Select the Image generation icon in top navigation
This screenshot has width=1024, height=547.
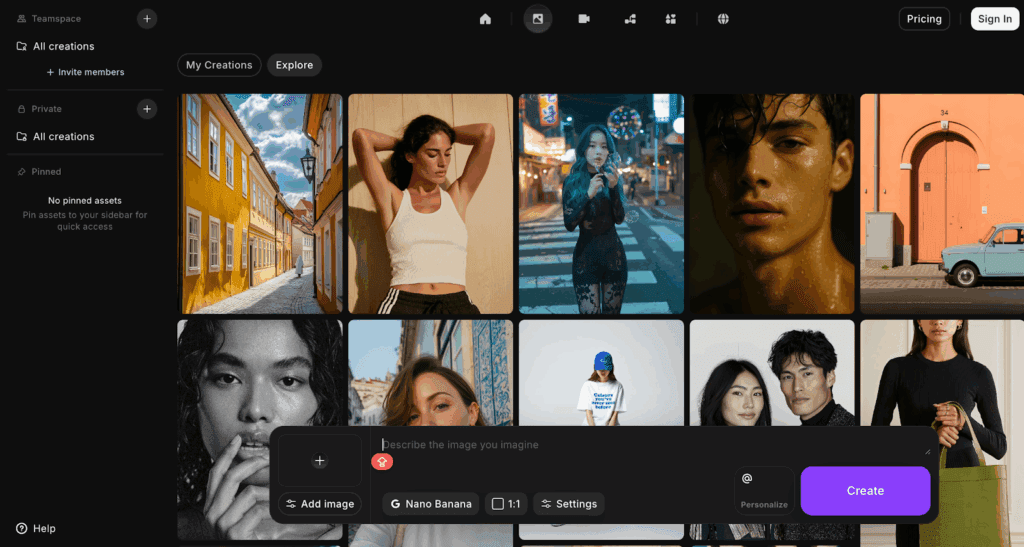[537, 19]
